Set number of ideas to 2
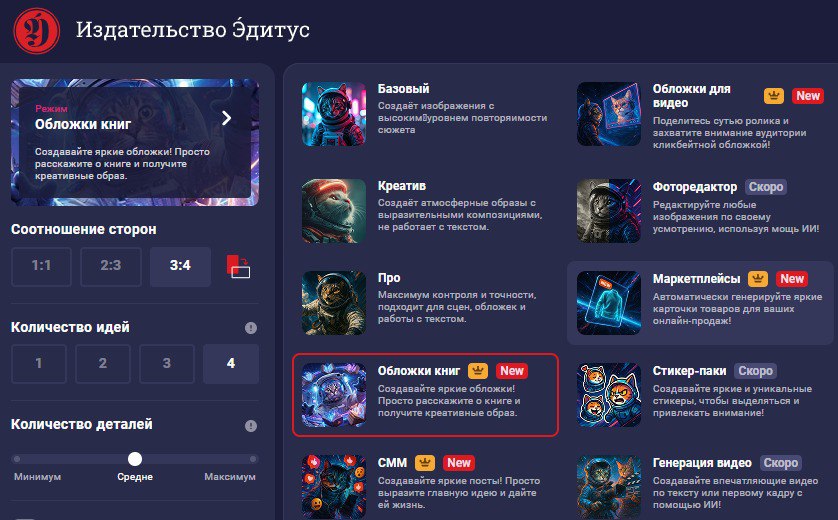 click(x=103, y=363)
